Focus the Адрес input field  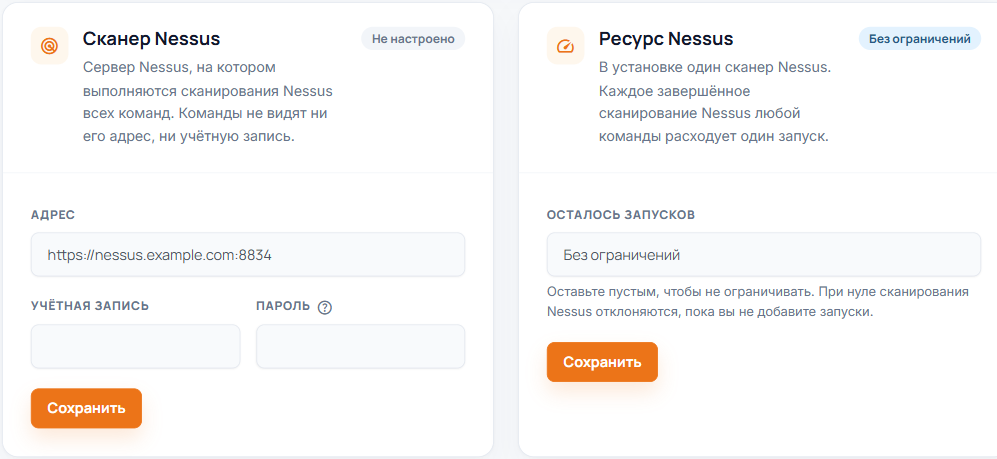(x=248, y=254)
